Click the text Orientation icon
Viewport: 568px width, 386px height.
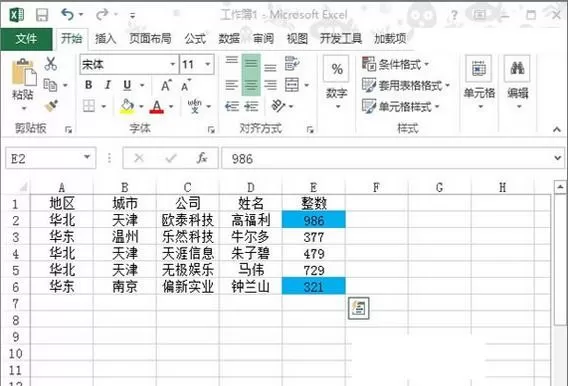(x=279, y=106)
